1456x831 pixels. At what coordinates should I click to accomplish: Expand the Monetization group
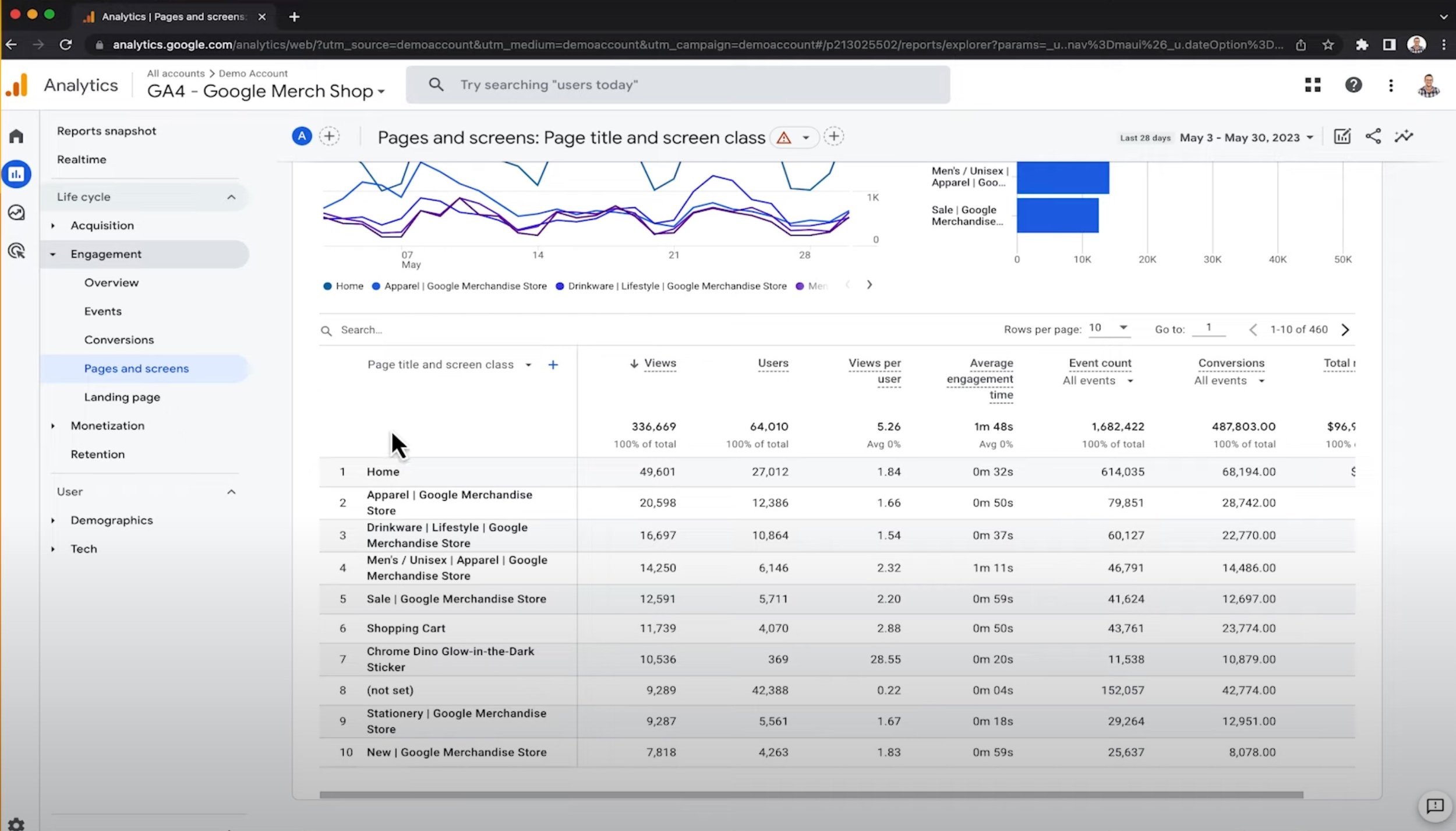(x=53, y=426)
